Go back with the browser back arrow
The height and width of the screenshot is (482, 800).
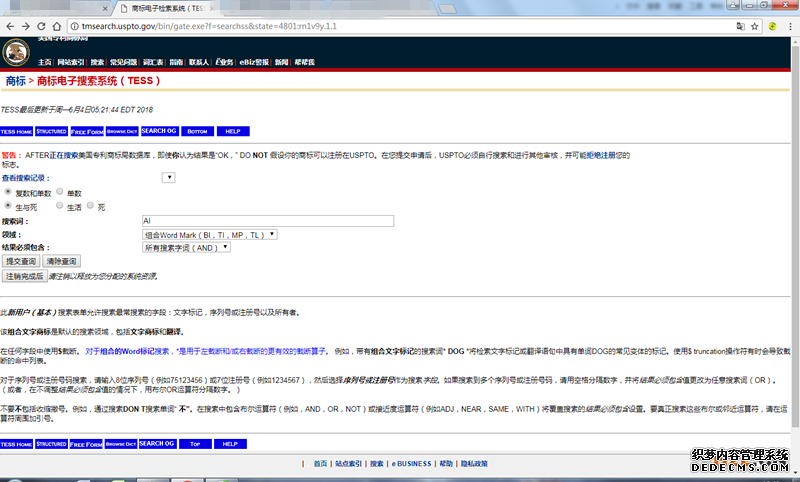[x=10, y=27]
